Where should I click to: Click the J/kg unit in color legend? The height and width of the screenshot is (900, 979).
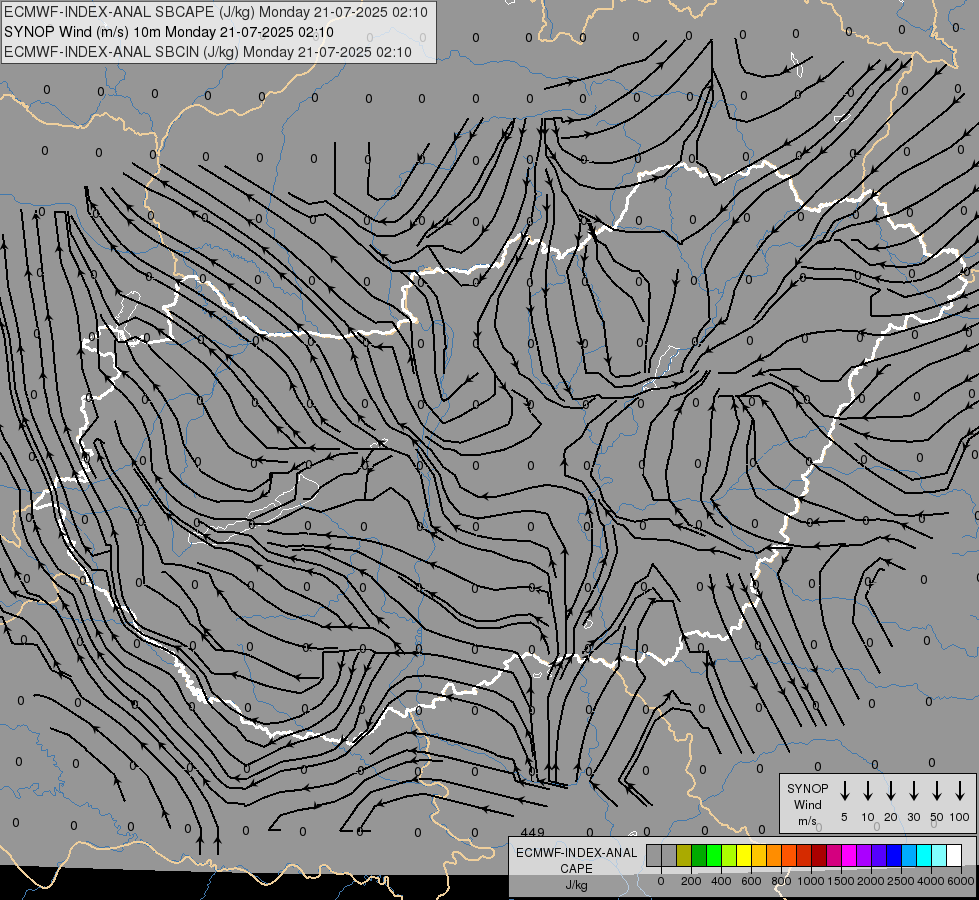[x=576, y=885]
